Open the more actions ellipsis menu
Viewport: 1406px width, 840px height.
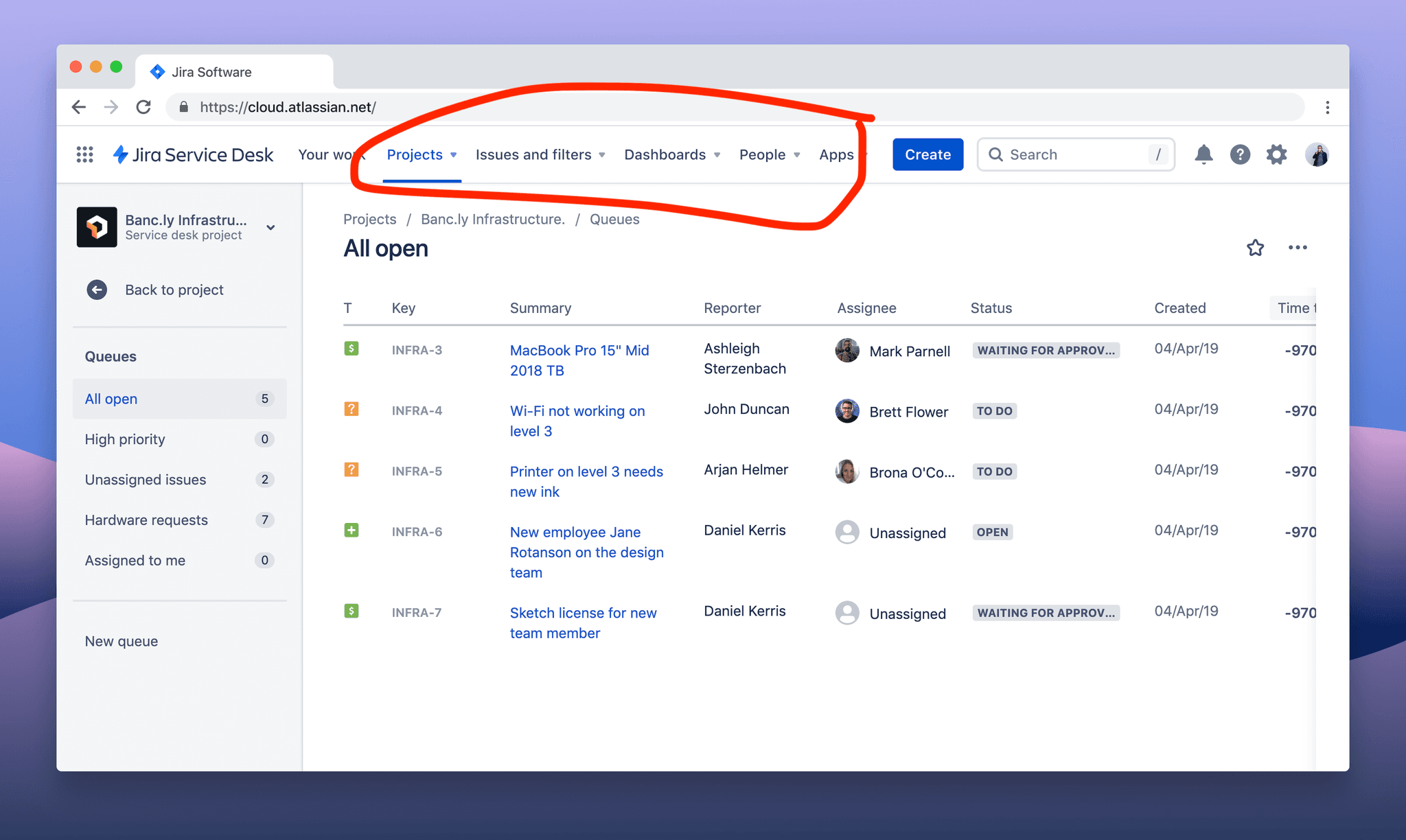pyautogui.click(x=1298, y=248)
